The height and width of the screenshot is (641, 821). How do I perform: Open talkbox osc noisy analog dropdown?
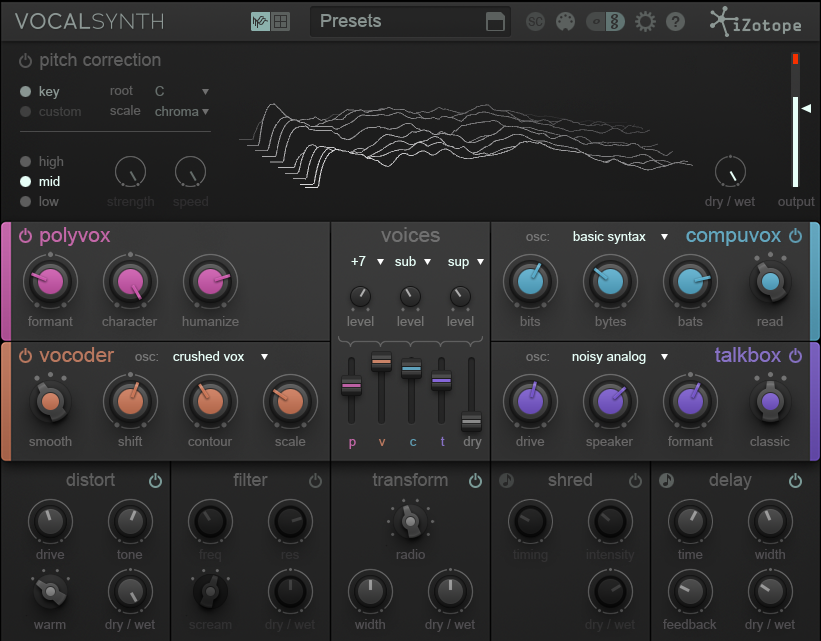(620, 357)
